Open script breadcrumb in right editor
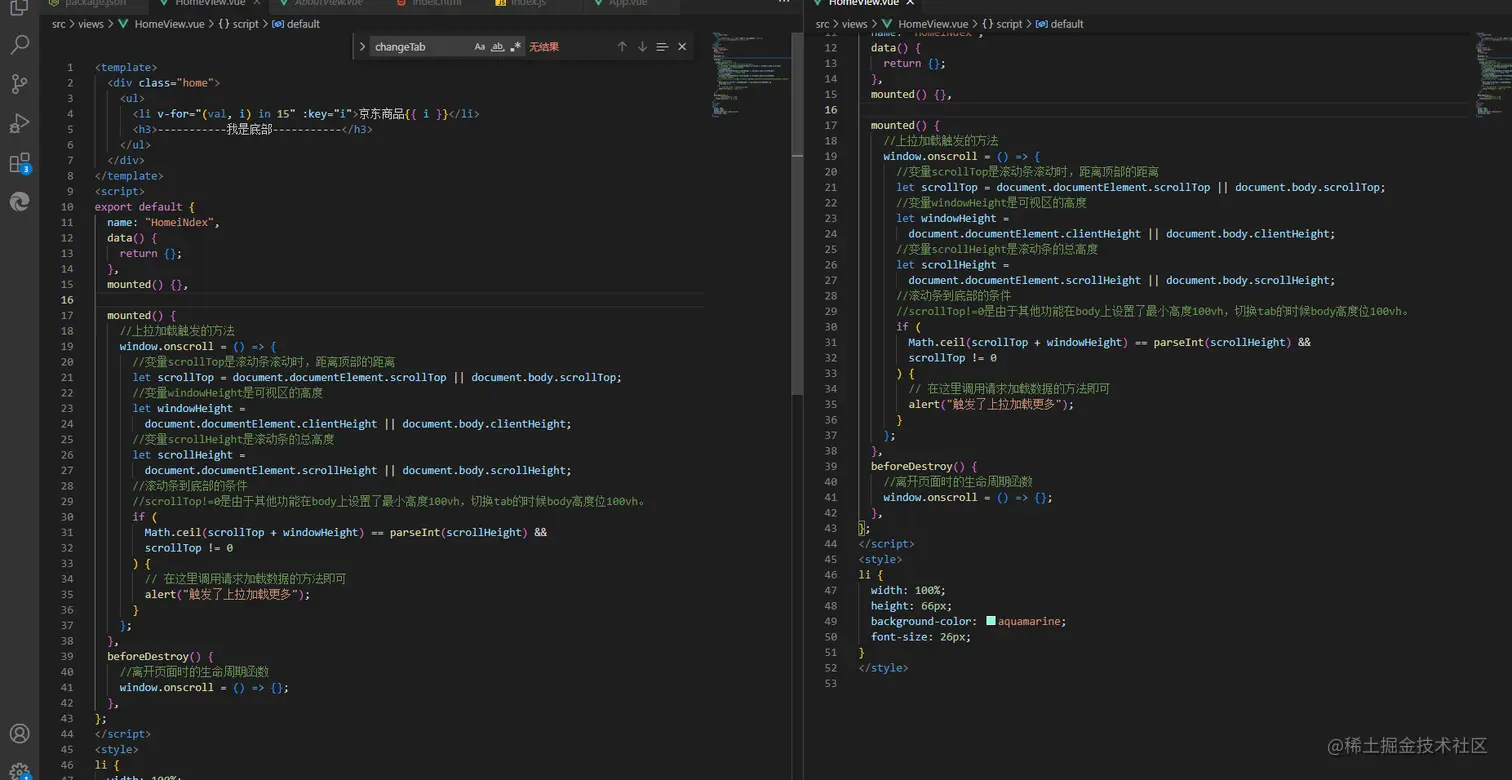Viewport: 1512px width, 780px height. click(1001, 24)
